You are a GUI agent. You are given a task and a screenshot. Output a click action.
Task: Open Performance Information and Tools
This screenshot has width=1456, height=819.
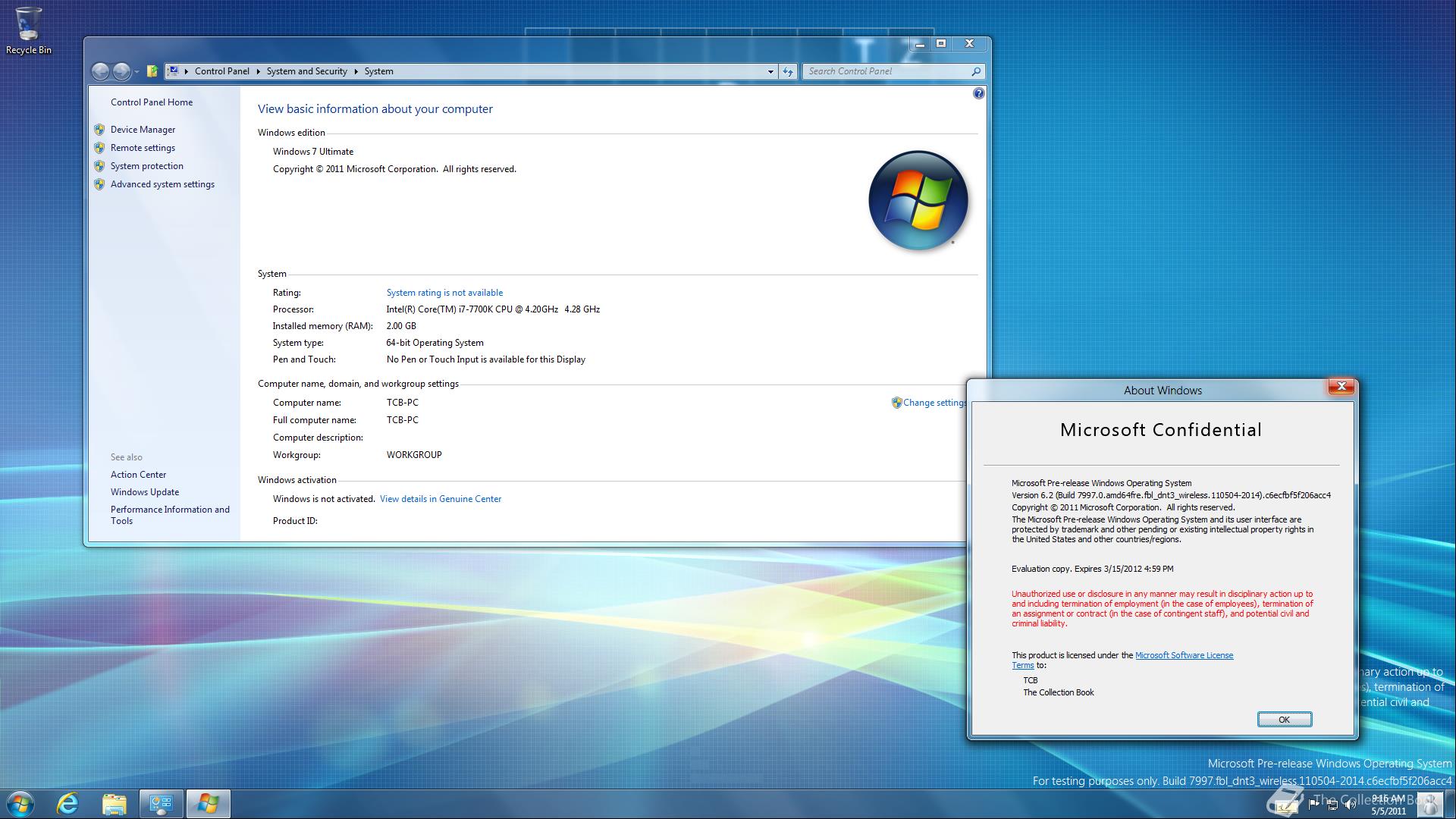pyautogui.click(x=170, y=515)
